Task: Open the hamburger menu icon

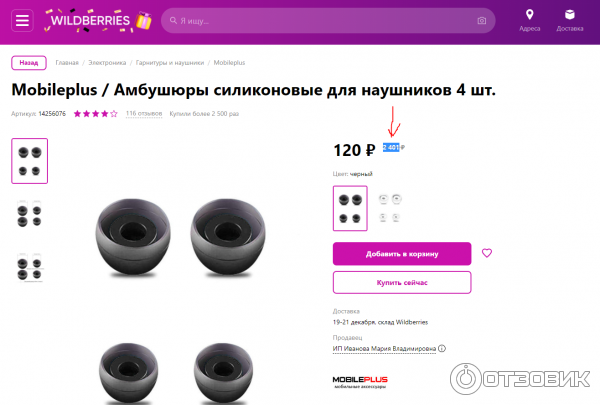Action: (x=22, y=20)
